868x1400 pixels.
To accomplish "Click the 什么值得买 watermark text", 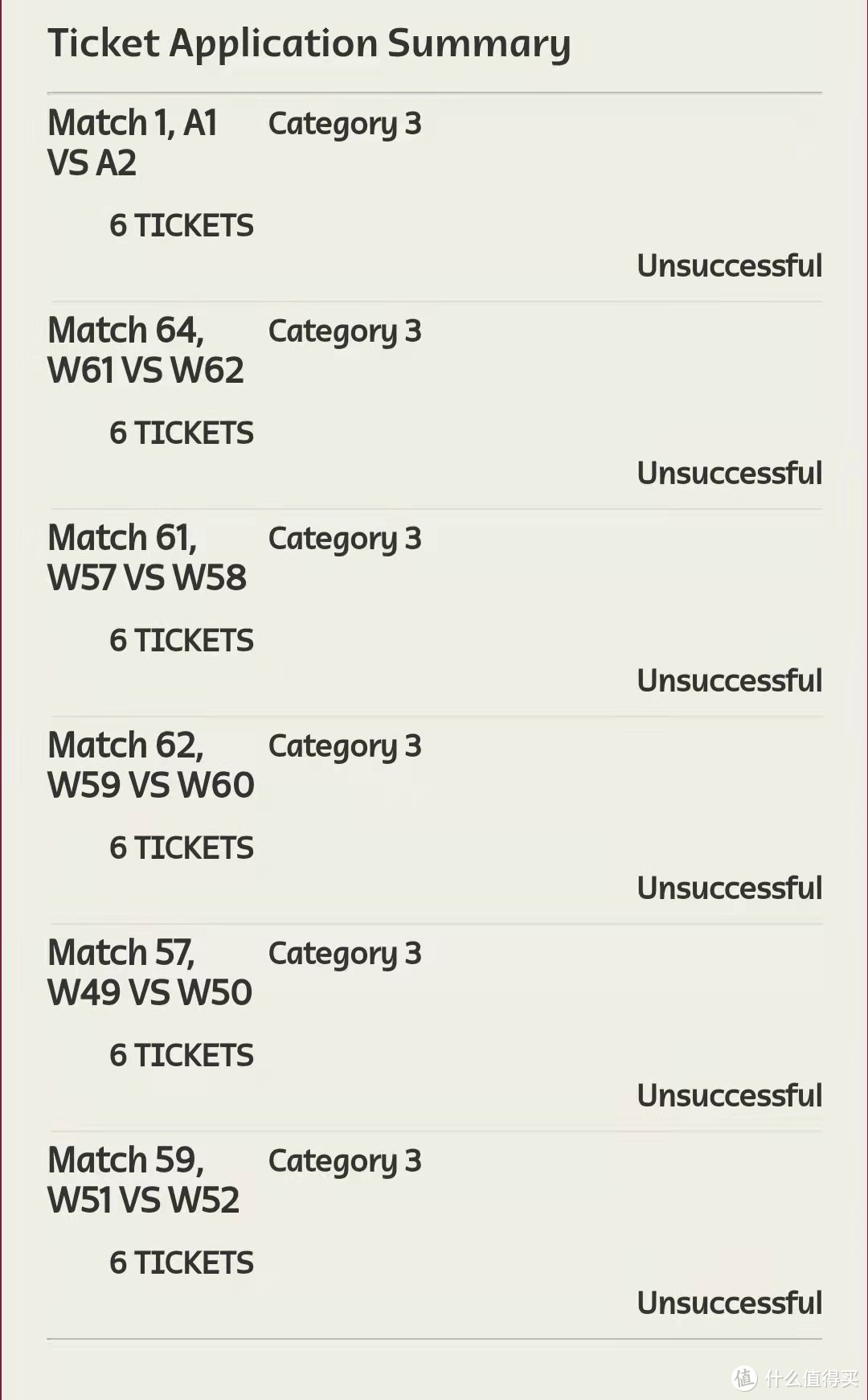I will [812, 1379].
